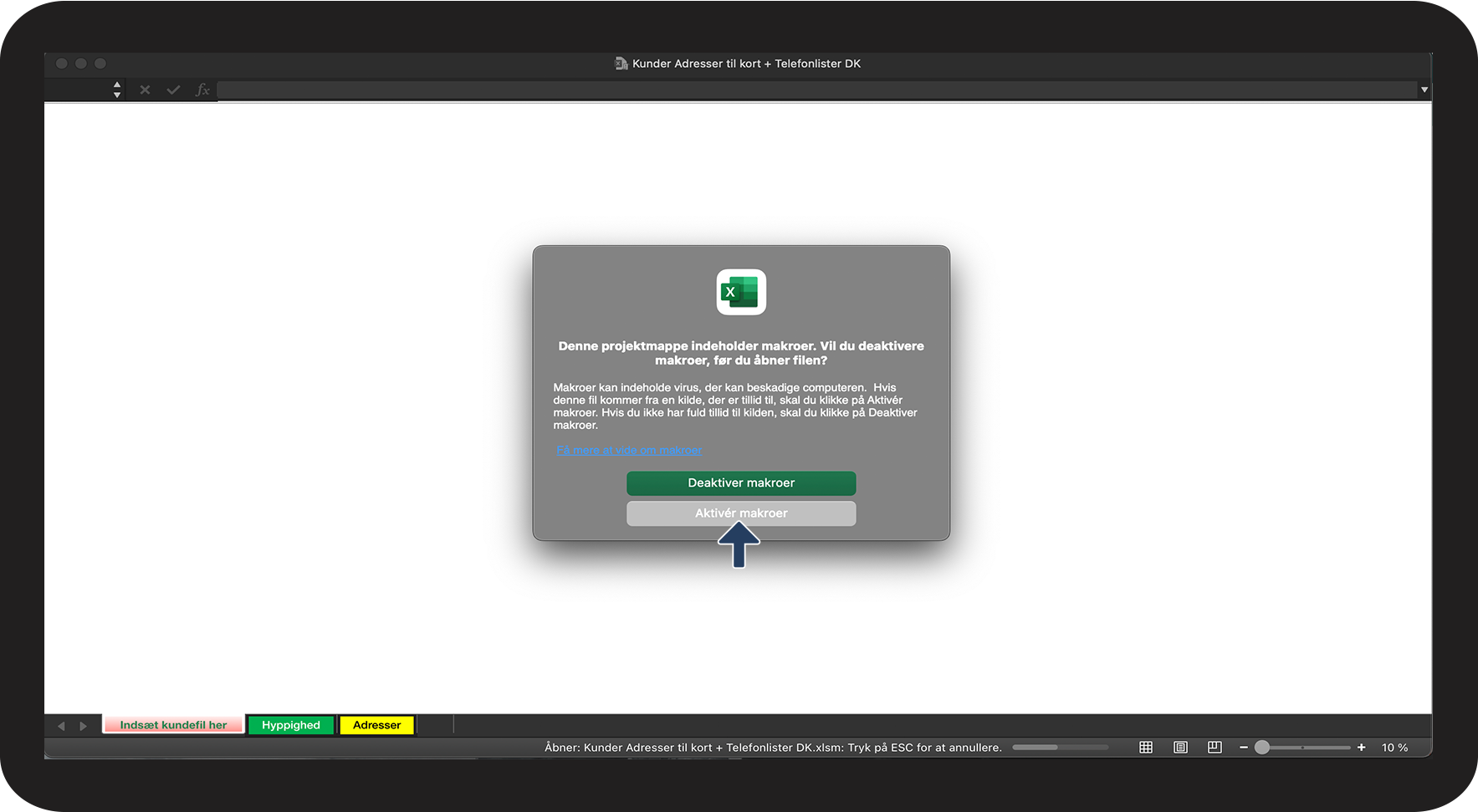Zoom in with the plus button

[1362, 747]
